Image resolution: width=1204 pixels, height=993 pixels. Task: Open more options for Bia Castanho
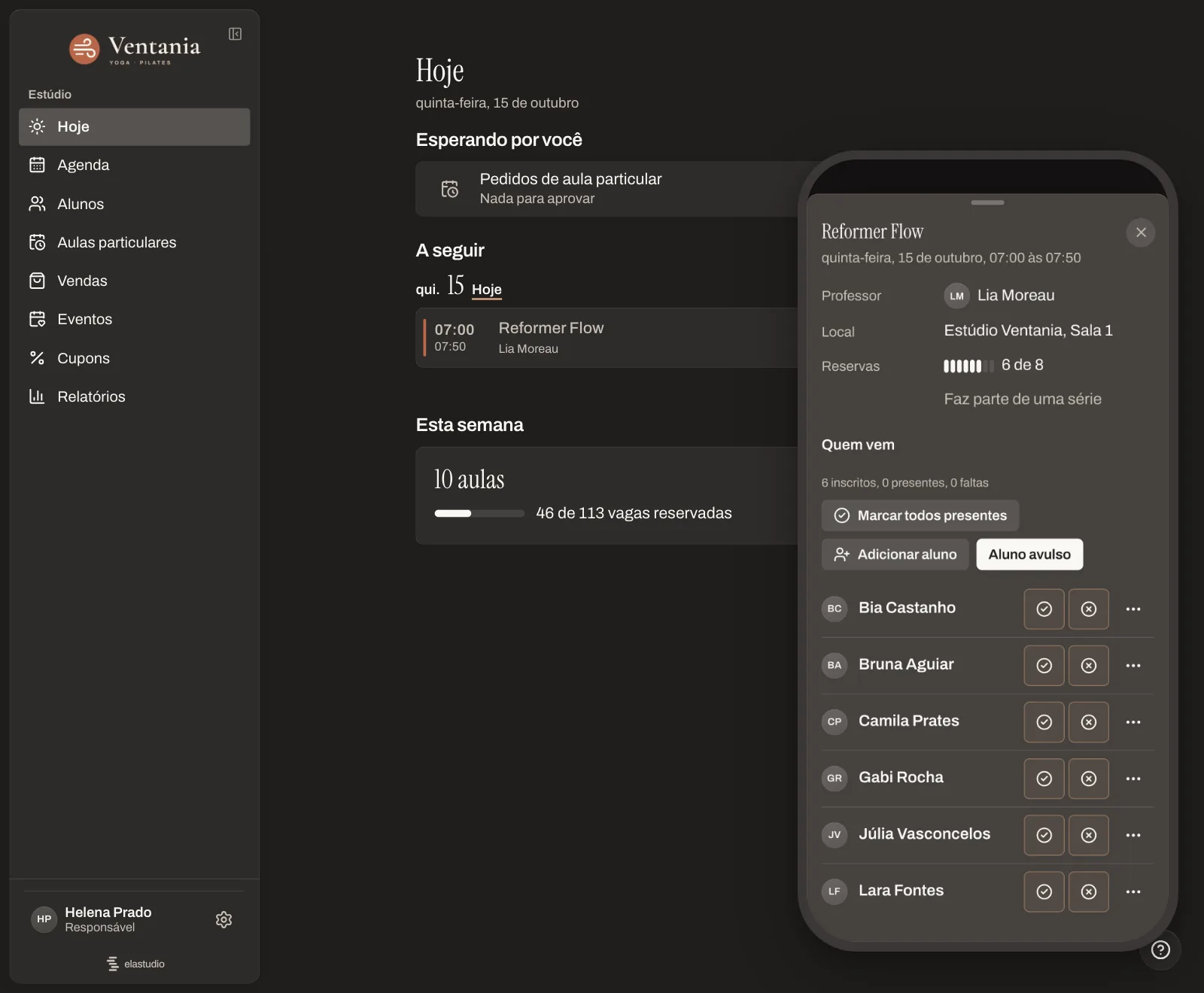click(x=1133, y=609)
